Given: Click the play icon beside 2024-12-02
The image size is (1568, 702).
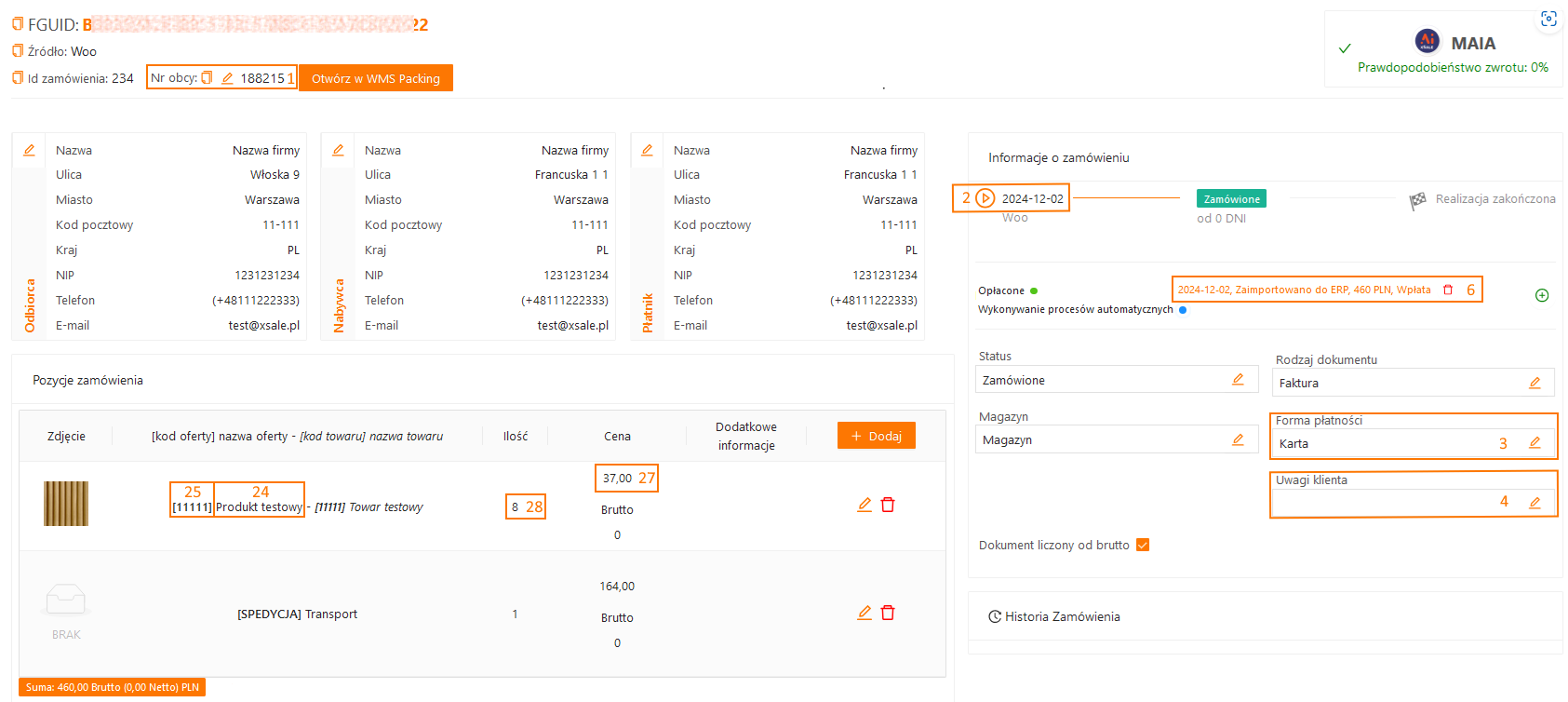Looking at the screenshot, I should (x=985, y=198).
